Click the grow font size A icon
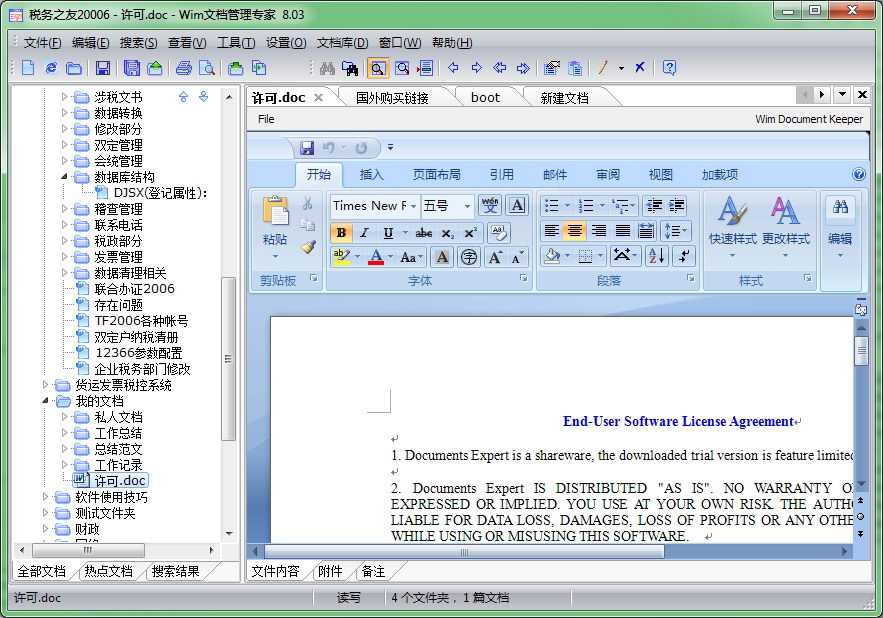The width and height of the screenshot is (883, 618). tap(495, 257)
